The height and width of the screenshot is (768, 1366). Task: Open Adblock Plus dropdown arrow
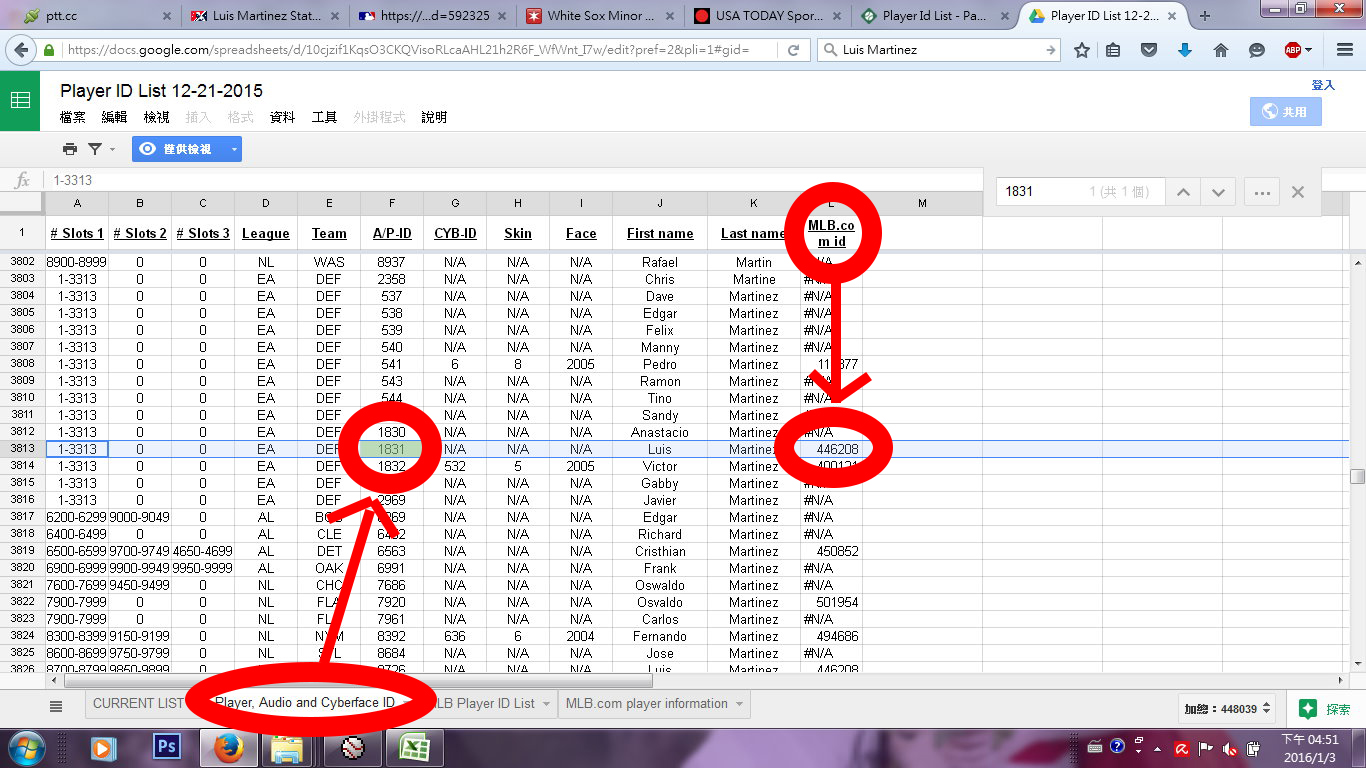click(x=1308, y=50)
